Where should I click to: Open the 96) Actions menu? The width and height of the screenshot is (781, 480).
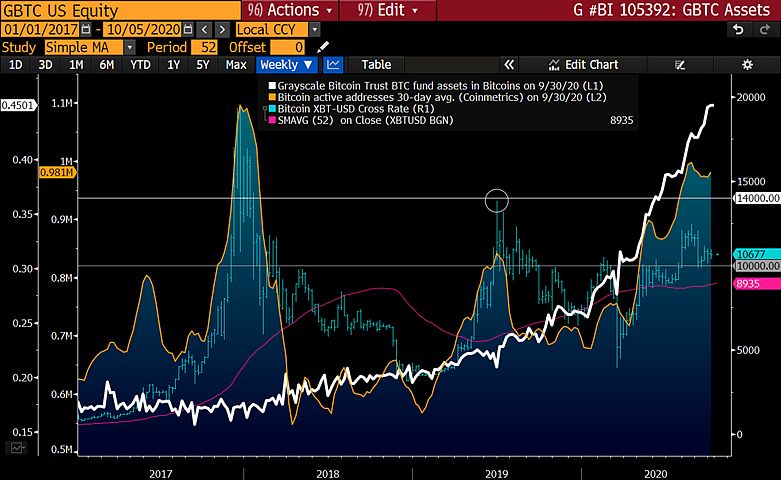(290, 10)
